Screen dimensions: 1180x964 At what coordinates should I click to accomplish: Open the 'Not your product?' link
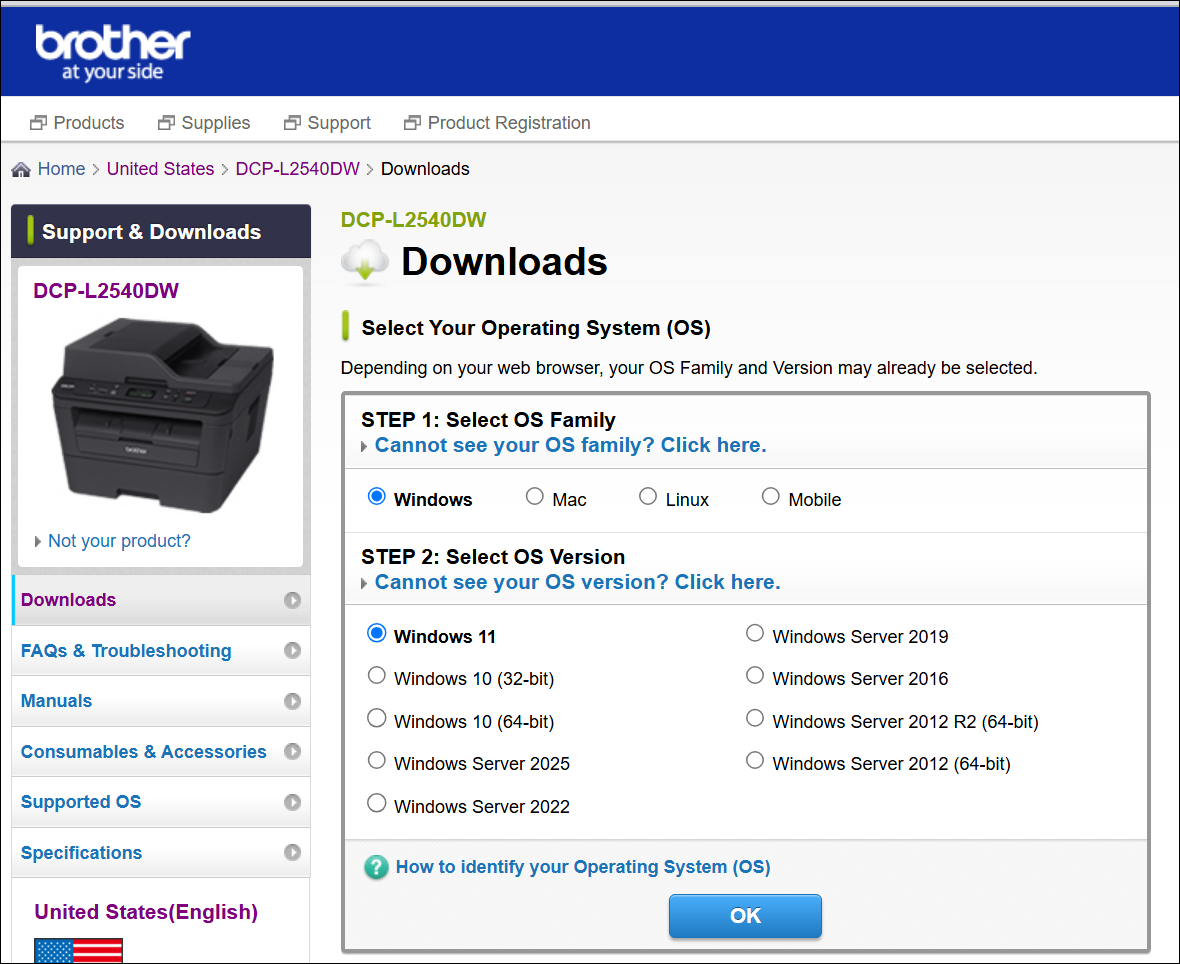(119, 541)
